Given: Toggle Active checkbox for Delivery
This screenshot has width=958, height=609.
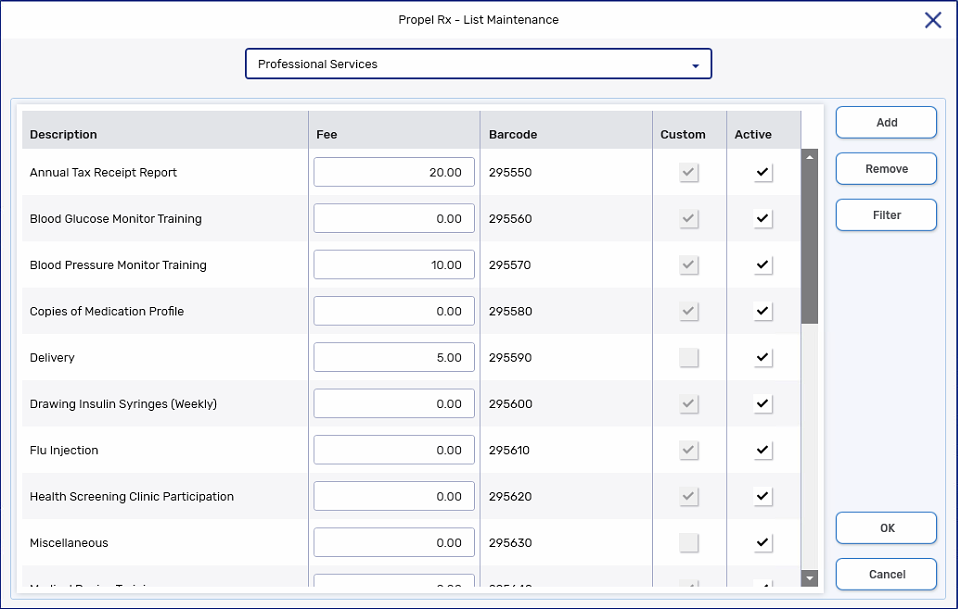Looking at the screenshot, I should (763, 357).
